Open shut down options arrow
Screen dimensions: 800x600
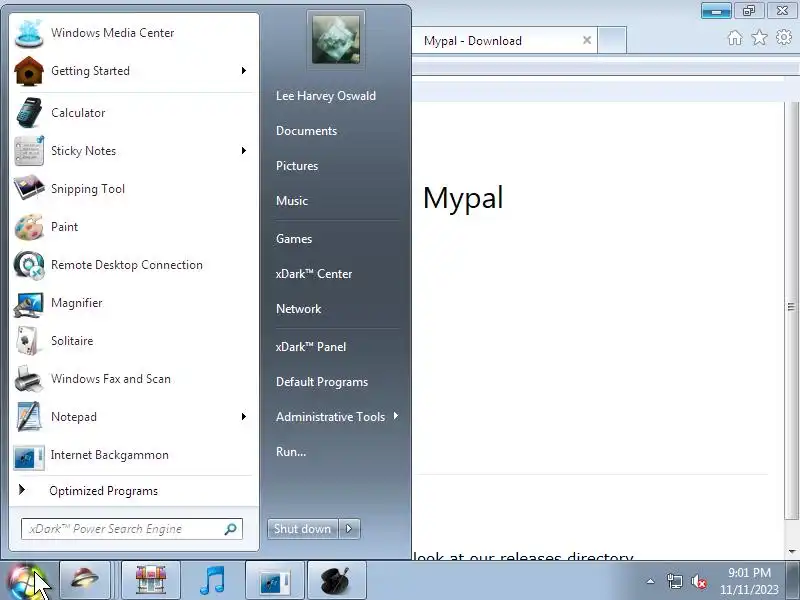(349, 529)
